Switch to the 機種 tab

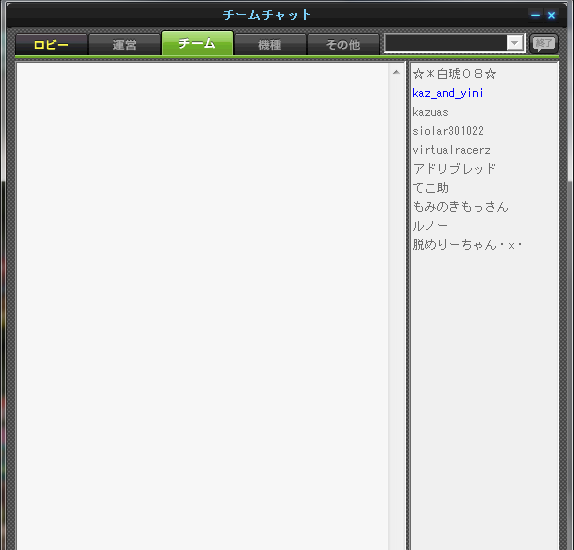[270, 45]
